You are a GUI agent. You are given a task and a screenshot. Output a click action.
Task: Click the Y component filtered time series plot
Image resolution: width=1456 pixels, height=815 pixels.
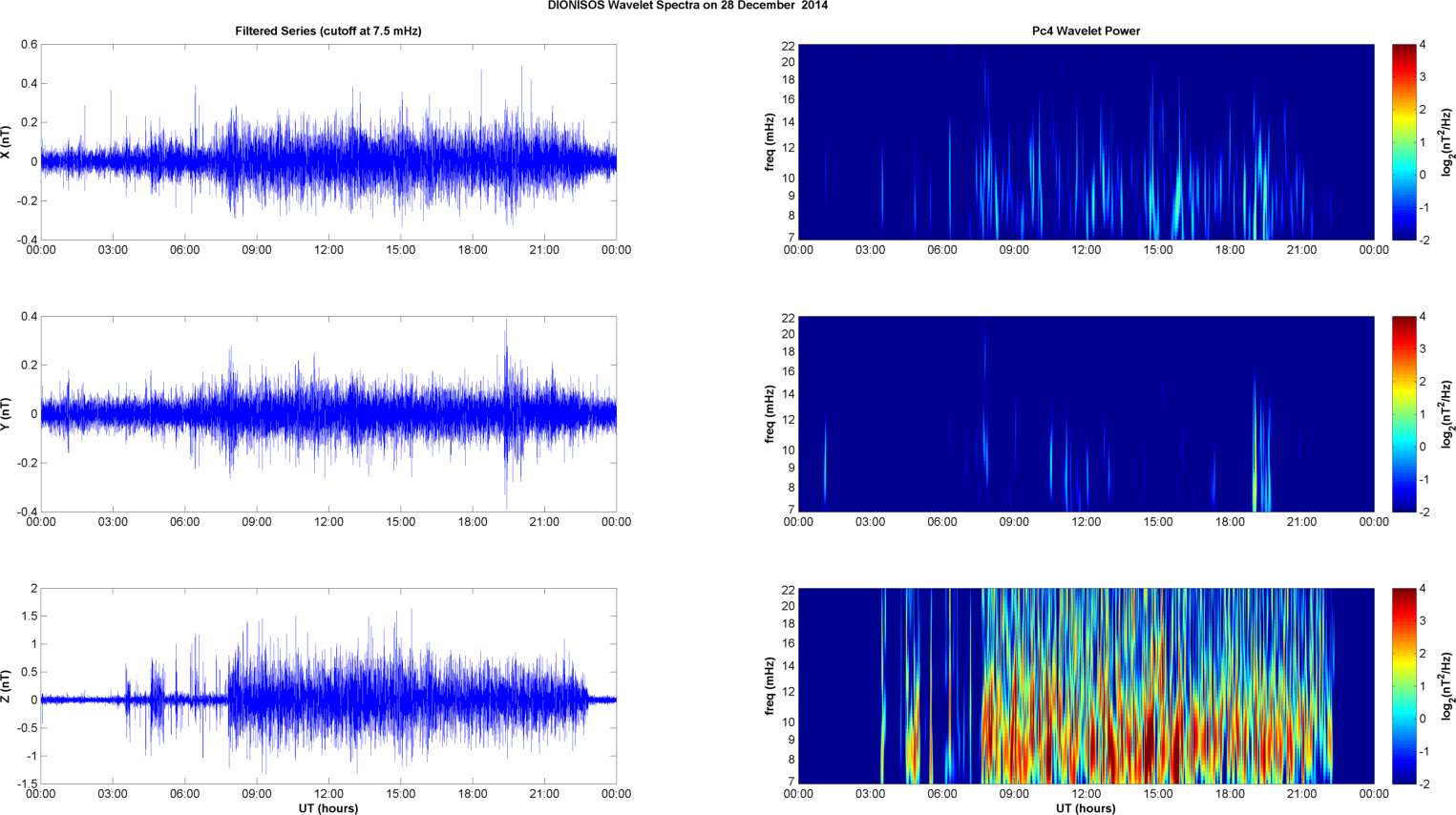[328, 414]
